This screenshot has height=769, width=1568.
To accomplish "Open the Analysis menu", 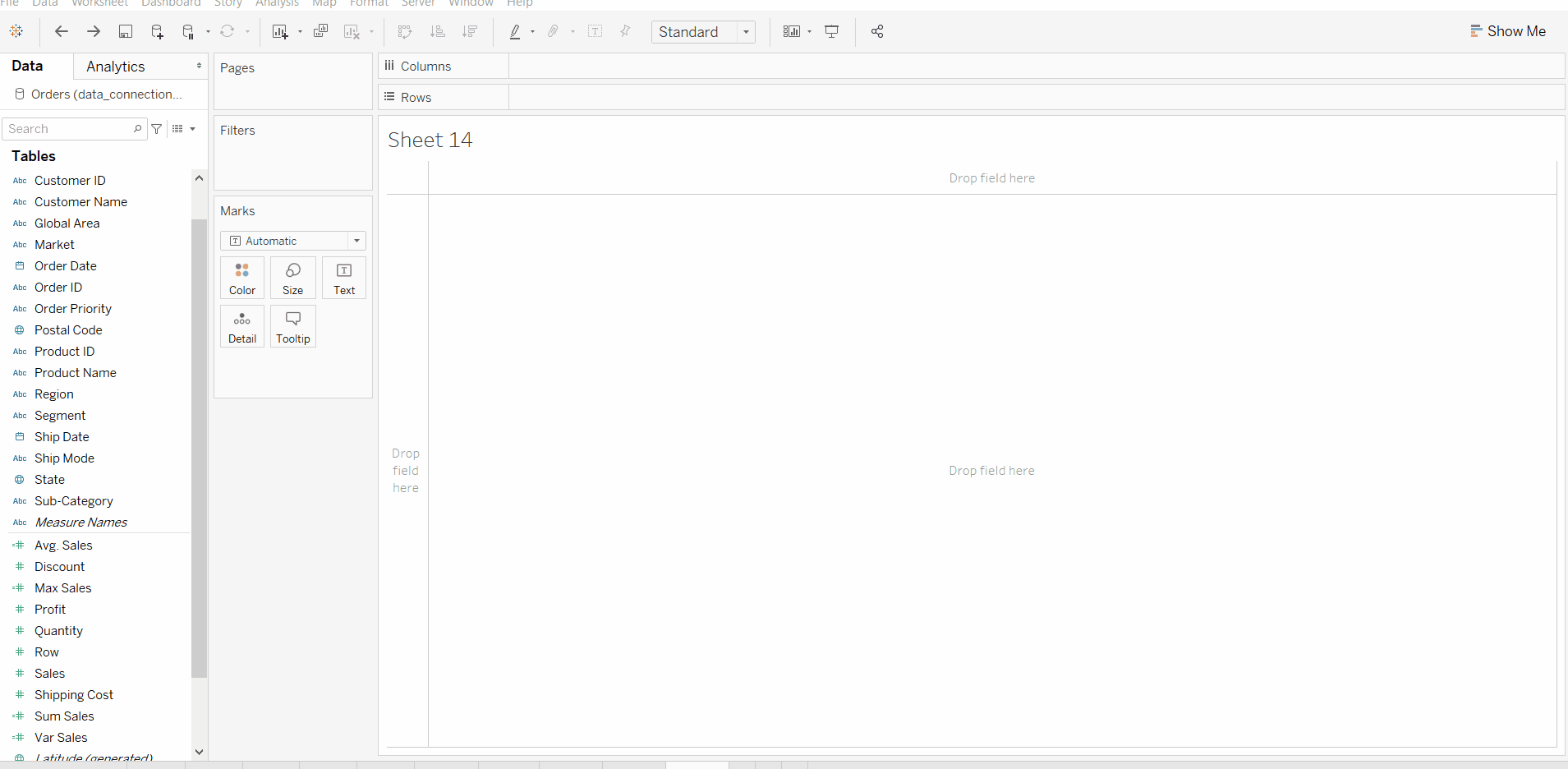I will point(277,3).
